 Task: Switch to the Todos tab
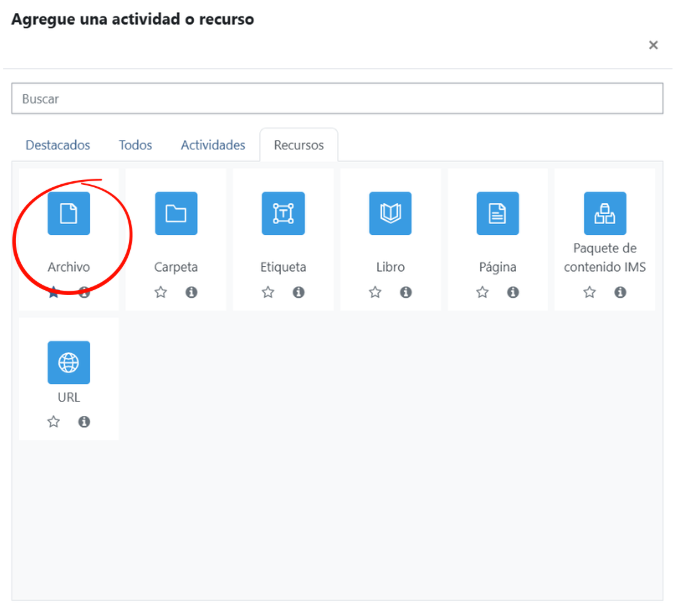click(x=135, y=145)
